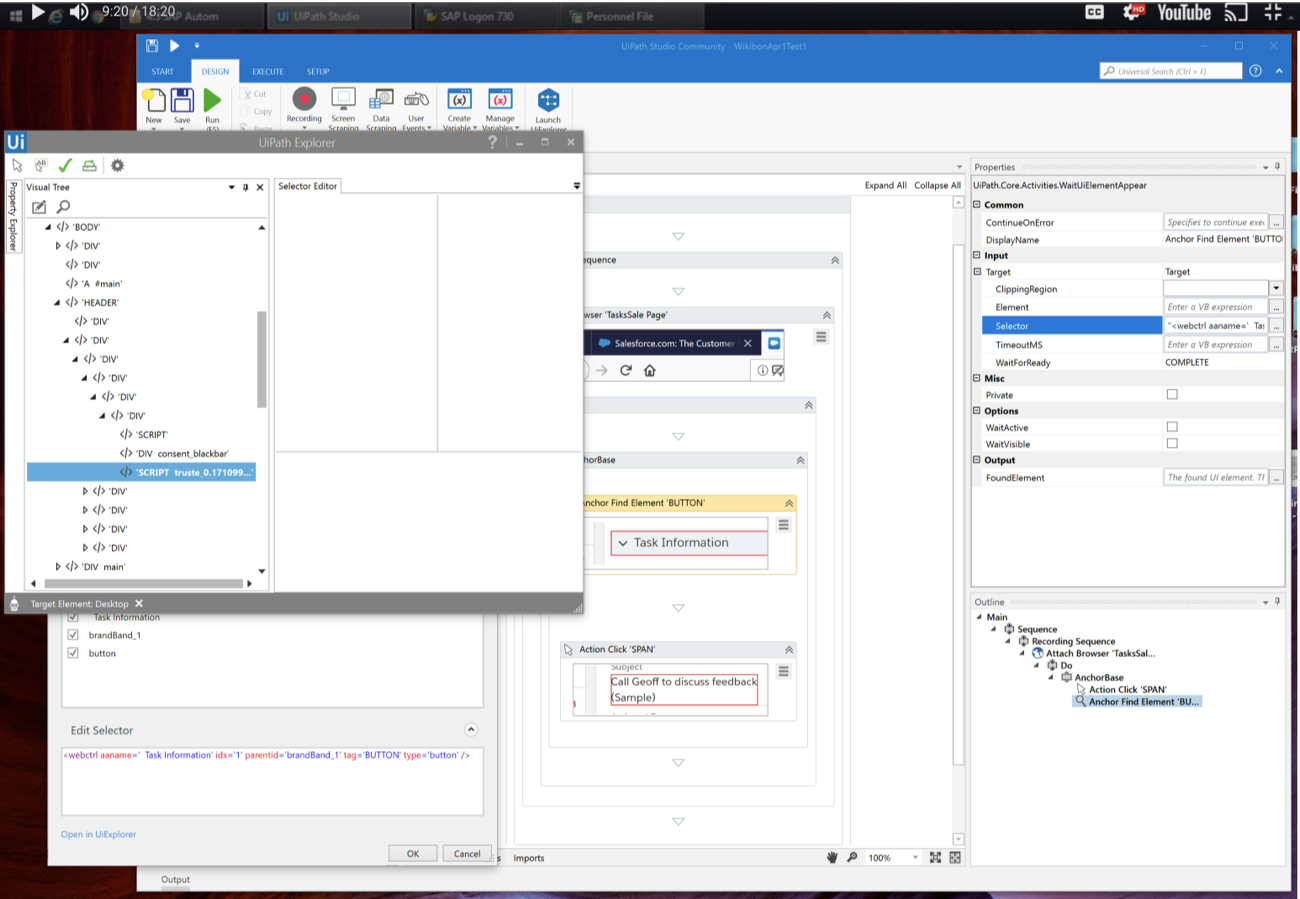Click the save icon in Studio title bar

tap(153, 45)
